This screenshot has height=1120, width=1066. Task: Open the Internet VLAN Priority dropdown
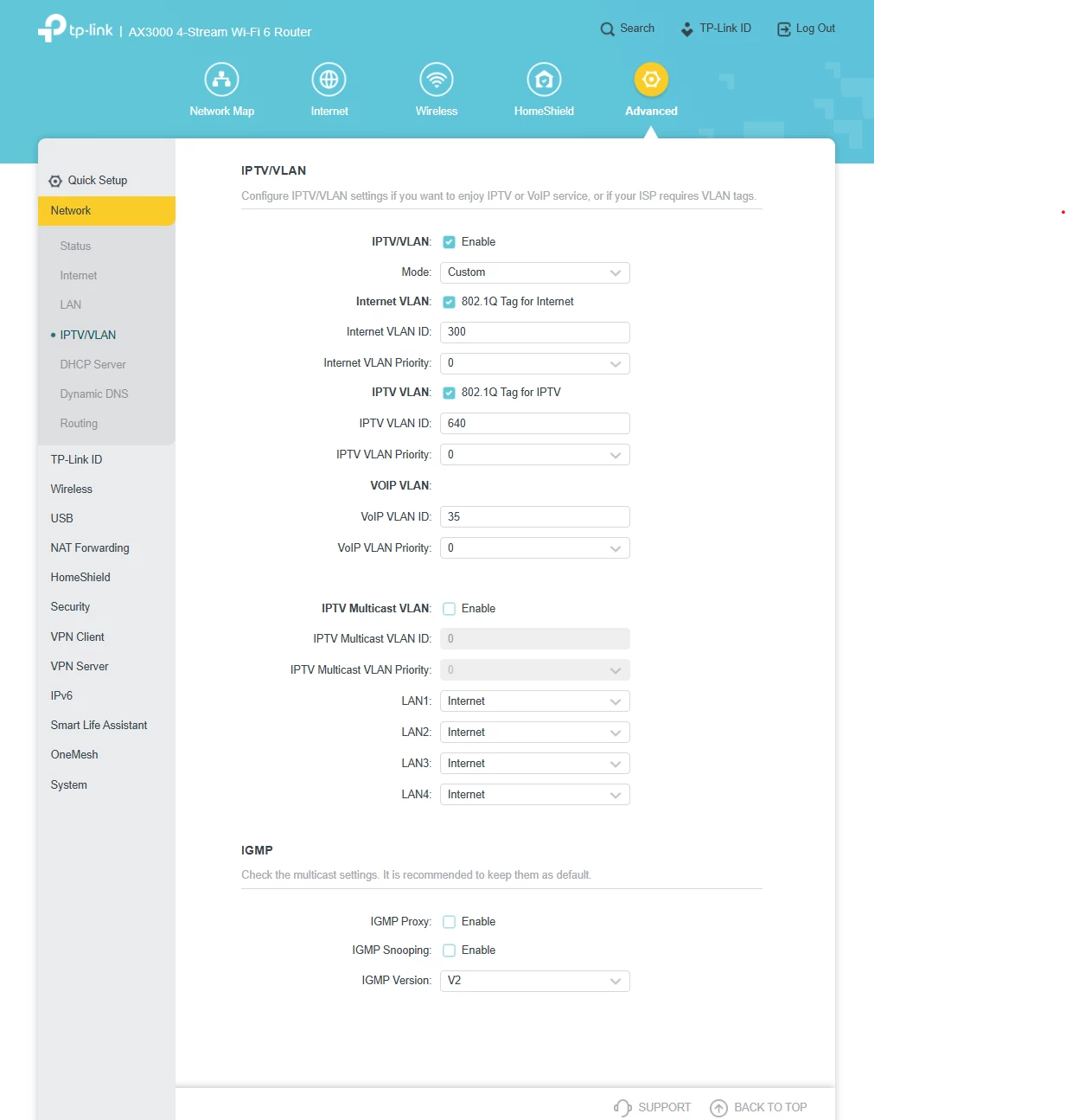coord(535,363)
